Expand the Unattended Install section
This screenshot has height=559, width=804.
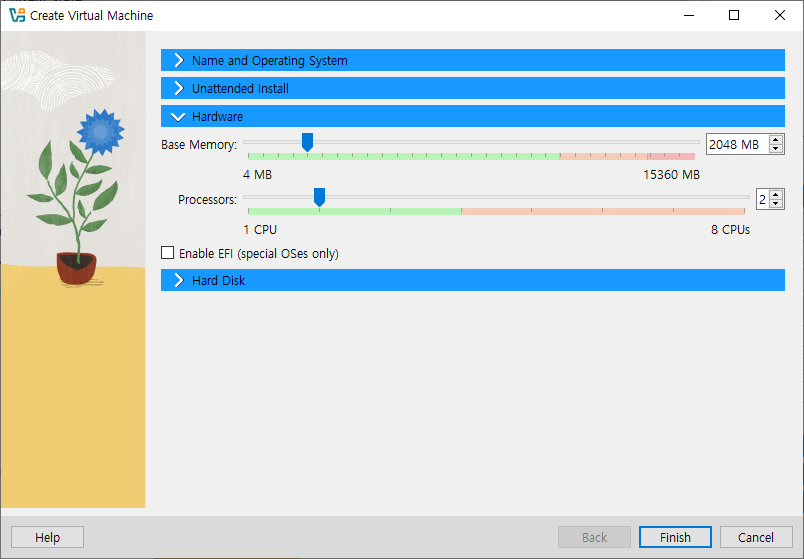[472, 88]
